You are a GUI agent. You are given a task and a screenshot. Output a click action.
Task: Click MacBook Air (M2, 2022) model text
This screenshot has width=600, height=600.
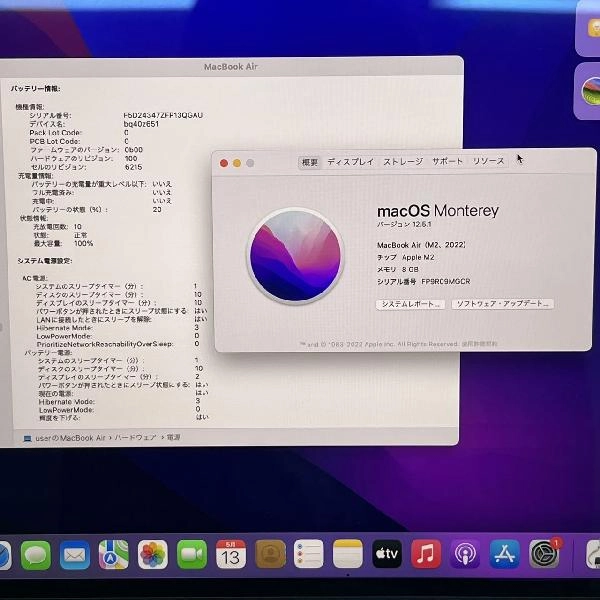coord(421,245)
